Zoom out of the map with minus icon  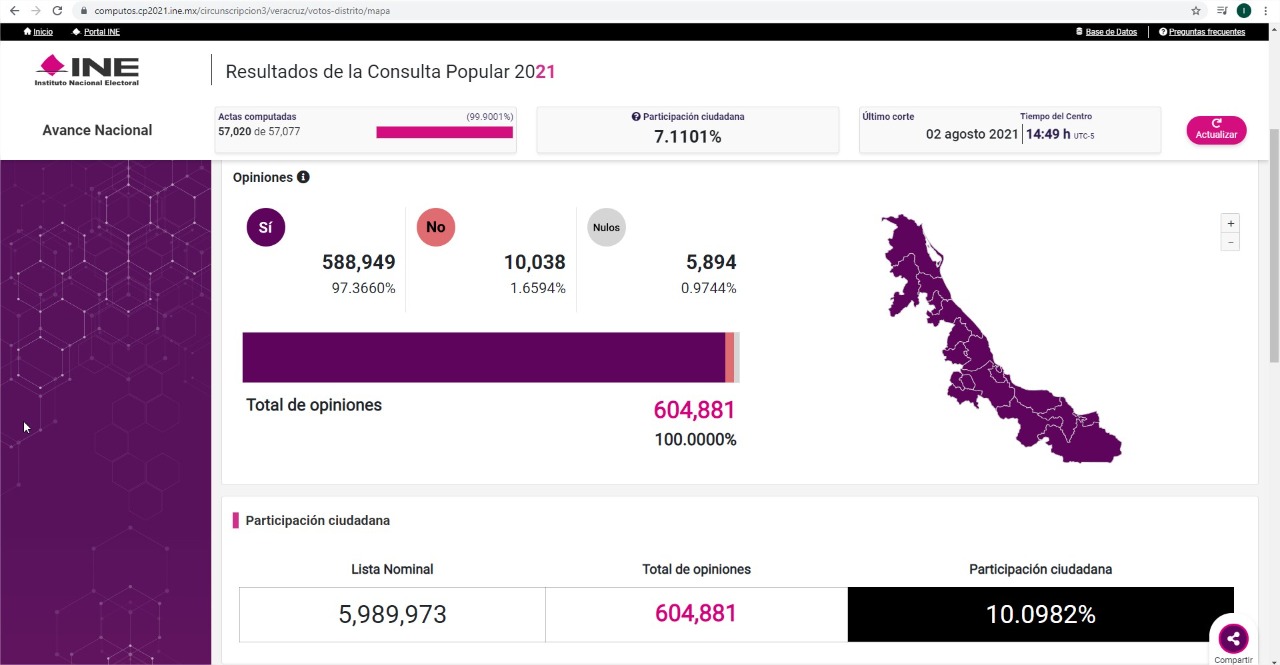[x=1230, y=241]
